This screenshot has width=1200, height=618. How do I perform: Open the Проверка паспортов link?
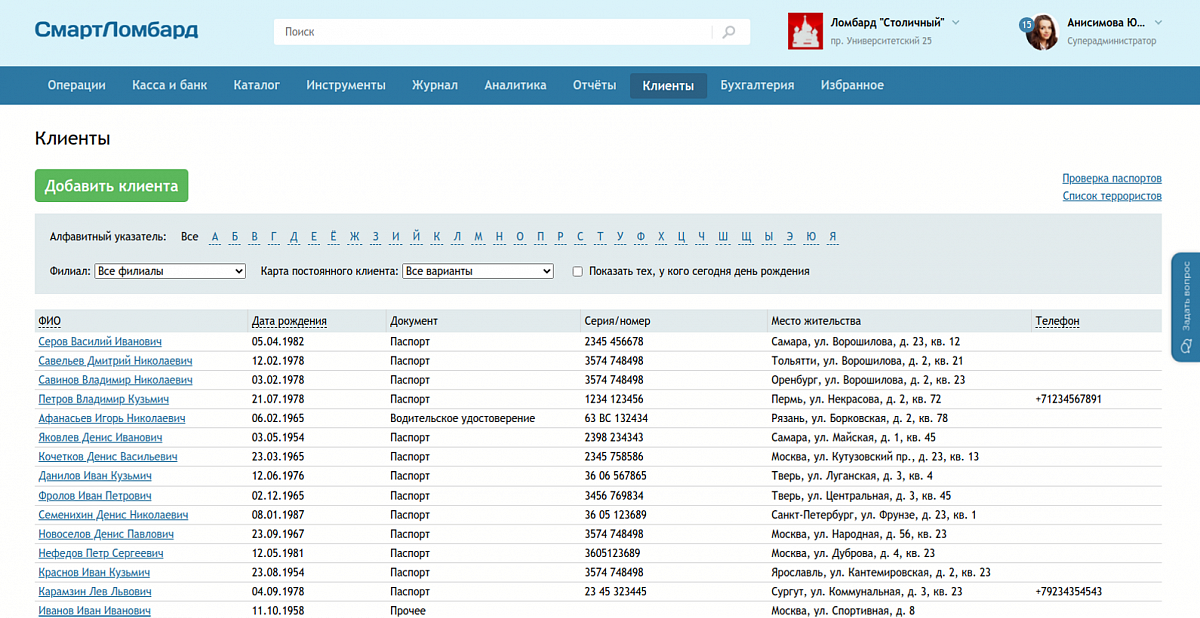click(1111, 178)
